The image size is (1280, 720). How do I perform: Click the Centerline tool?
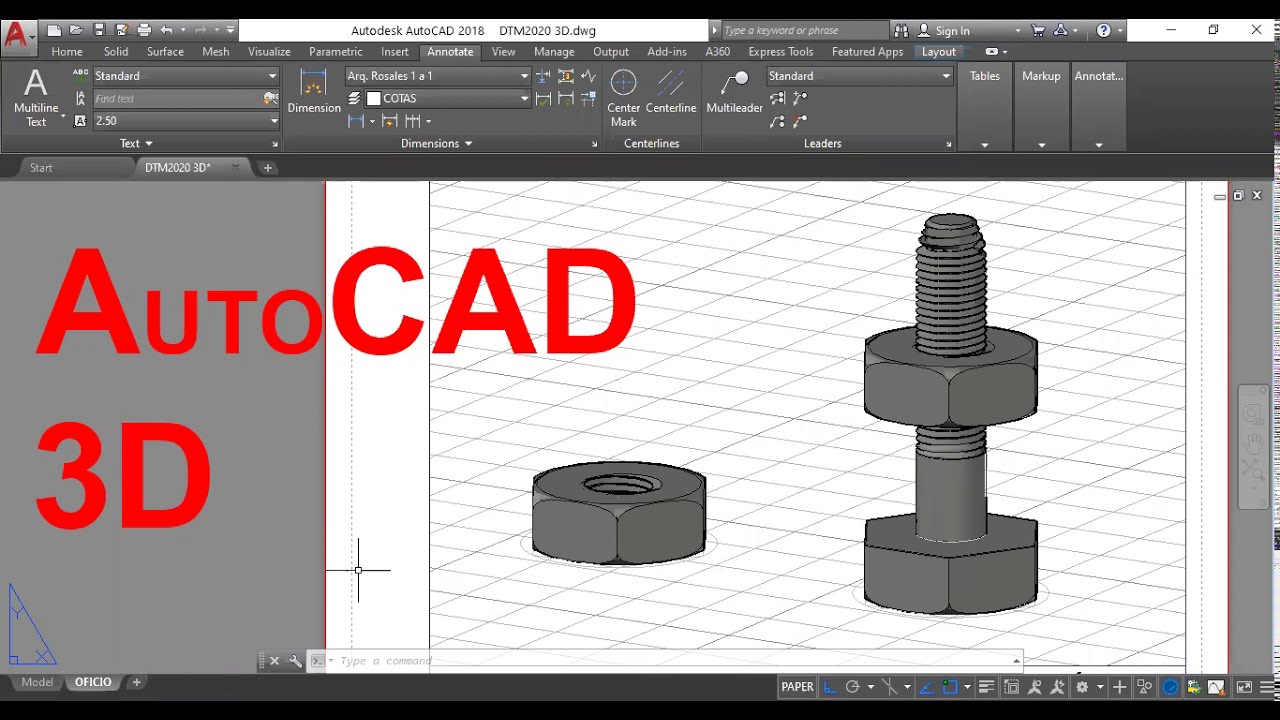(671, 91)
